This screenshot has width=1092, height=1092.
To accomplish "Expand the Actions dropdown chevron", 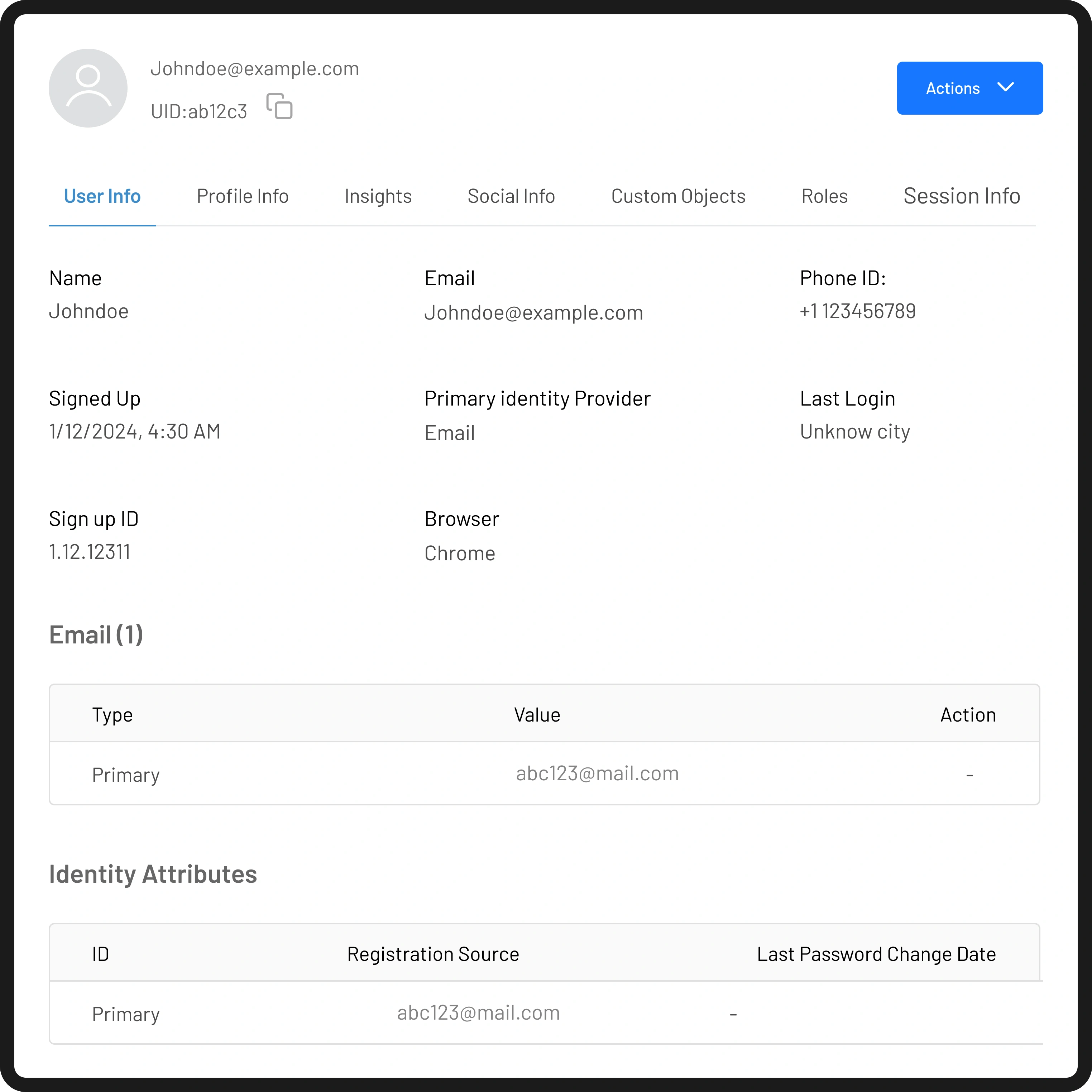I will [1006, 87].
